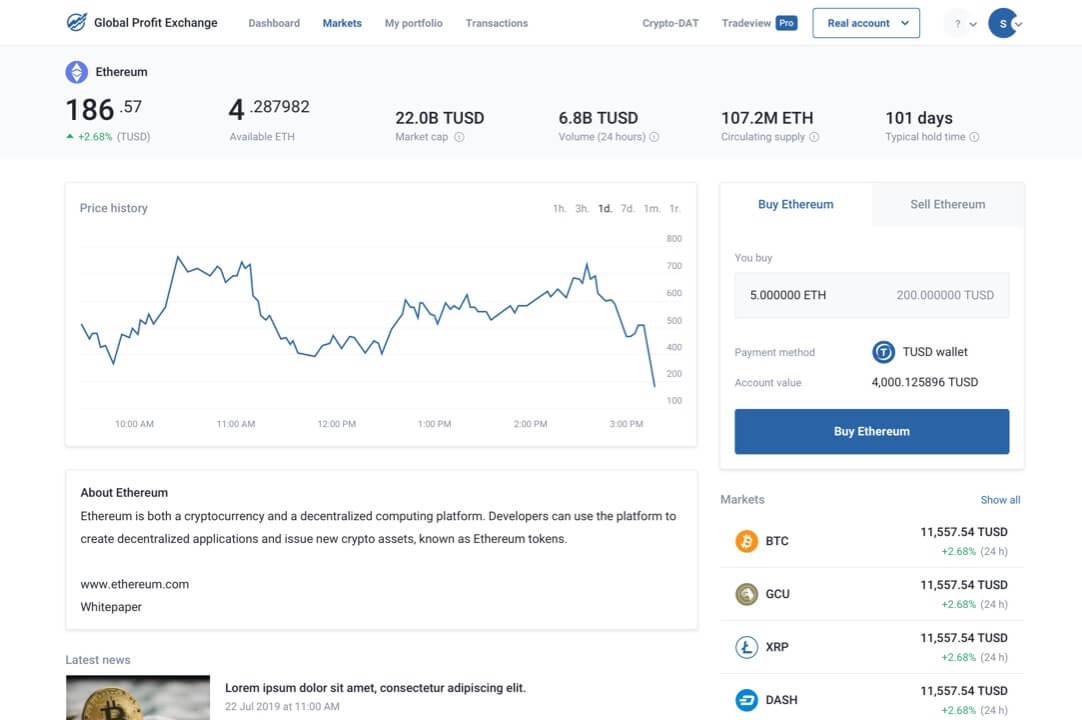The height and width of the screenshot is (720, 1082).
Task: Open the Markets nav item
Action: [x=342, y=23]
